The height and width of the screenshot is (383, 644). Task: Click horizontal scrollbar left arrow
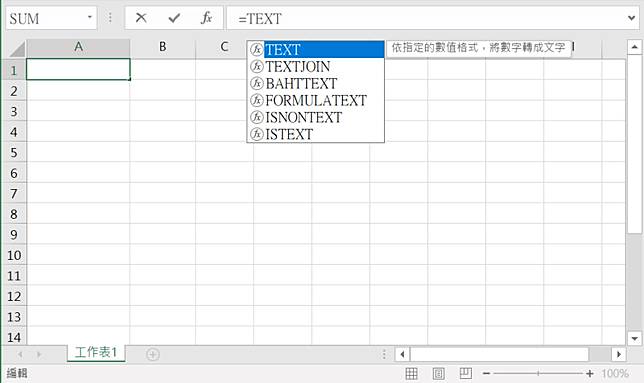402,354
